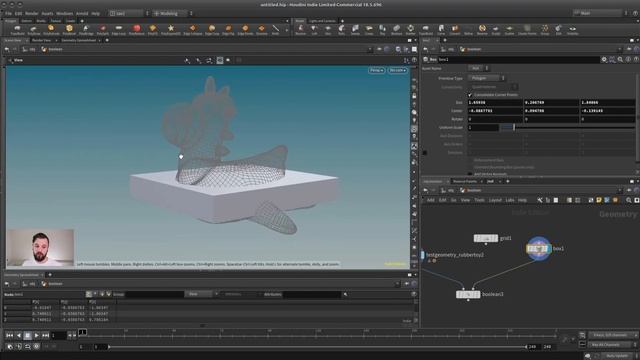Click the current frame marker on timeline
Image resolution: width=640 pixels, height=360 pixels.
[82, 332]
